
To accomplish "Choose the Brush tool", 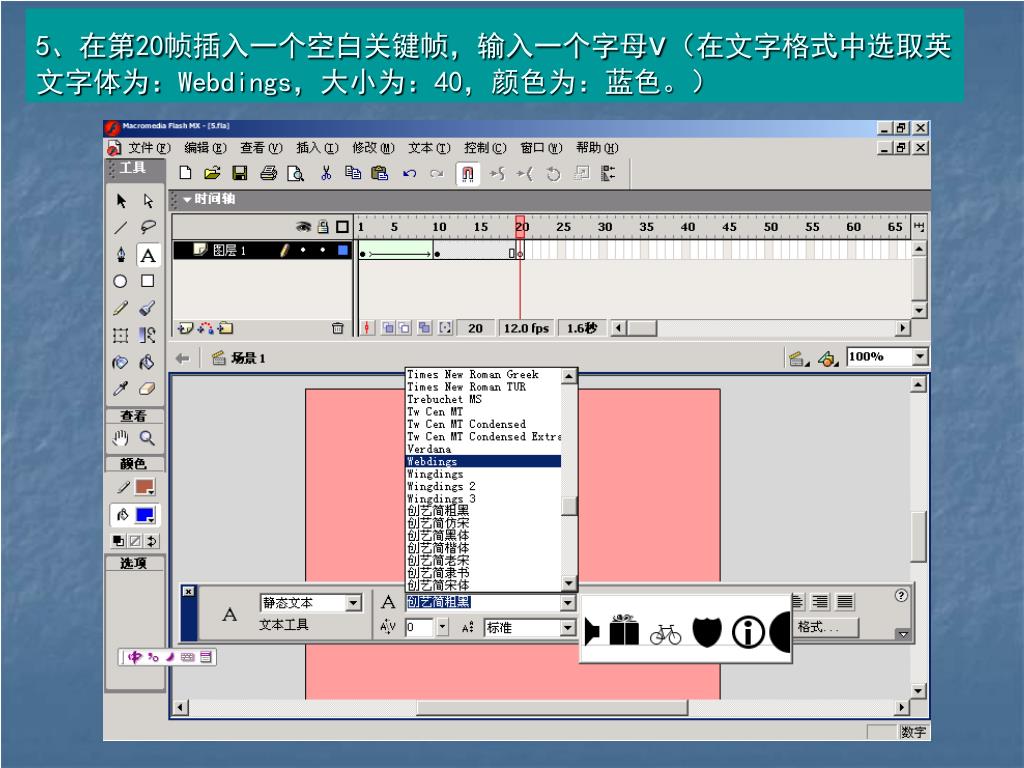I will pos(148,308).
